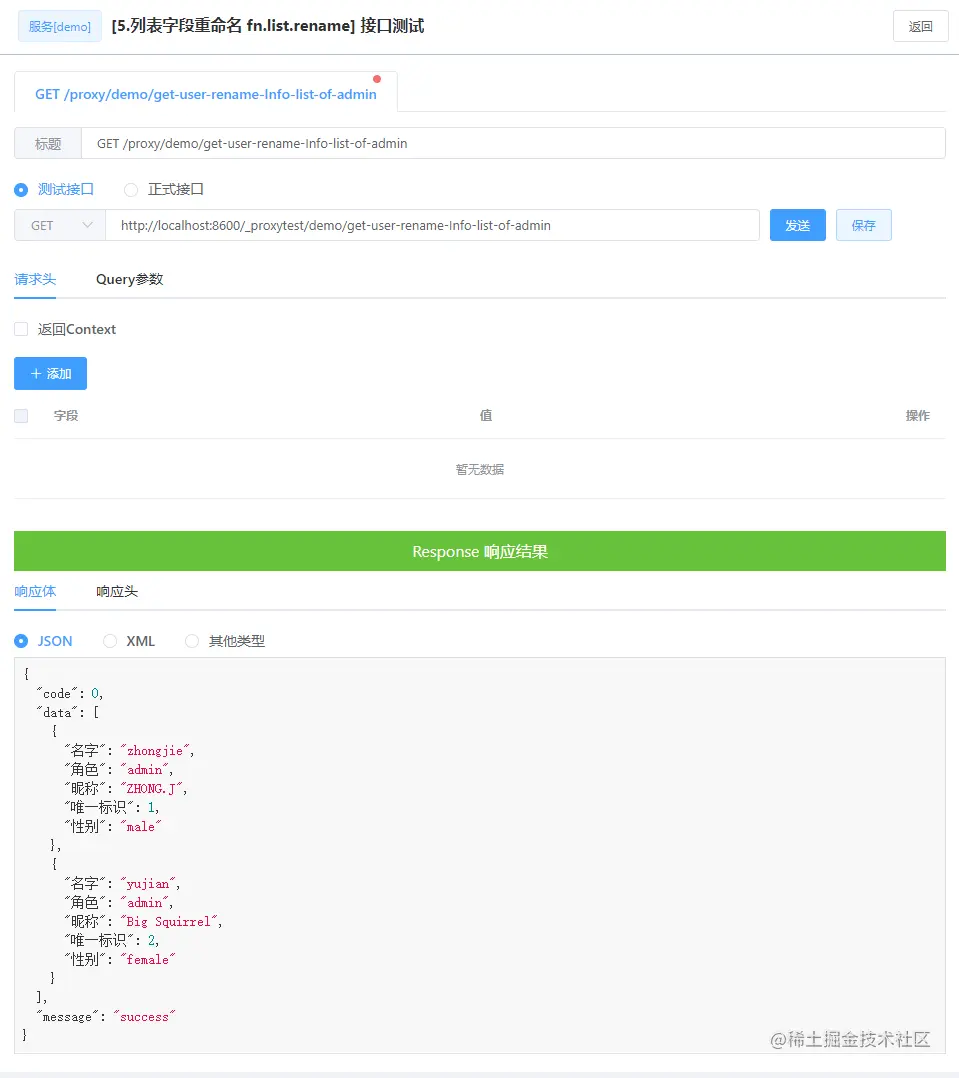The width and height of the screenshot is (959, 1078).
Task: Select the XML format radio button
Action: (110, 641)
